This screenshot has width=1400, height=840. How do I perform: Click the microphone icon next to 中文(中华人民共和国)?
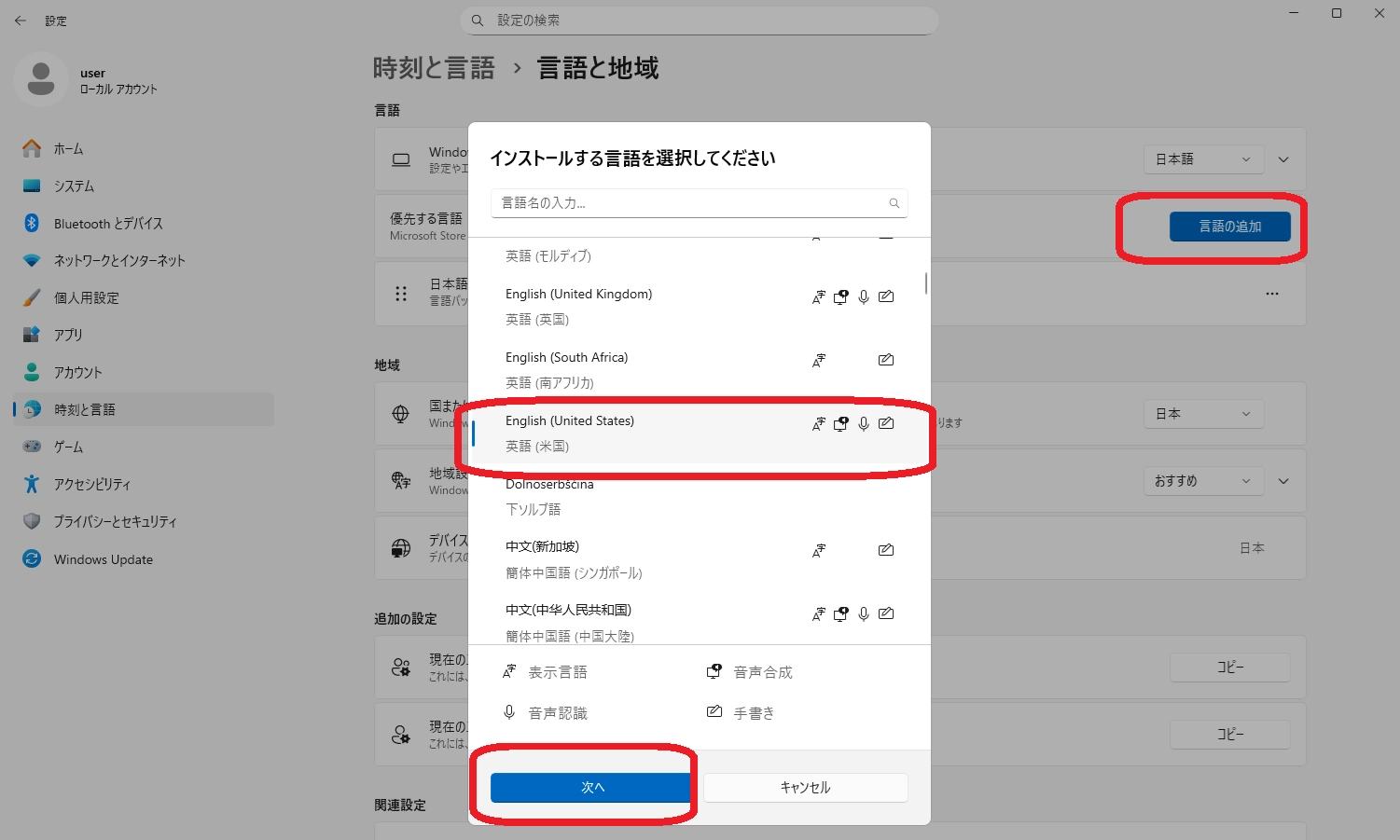863,613
